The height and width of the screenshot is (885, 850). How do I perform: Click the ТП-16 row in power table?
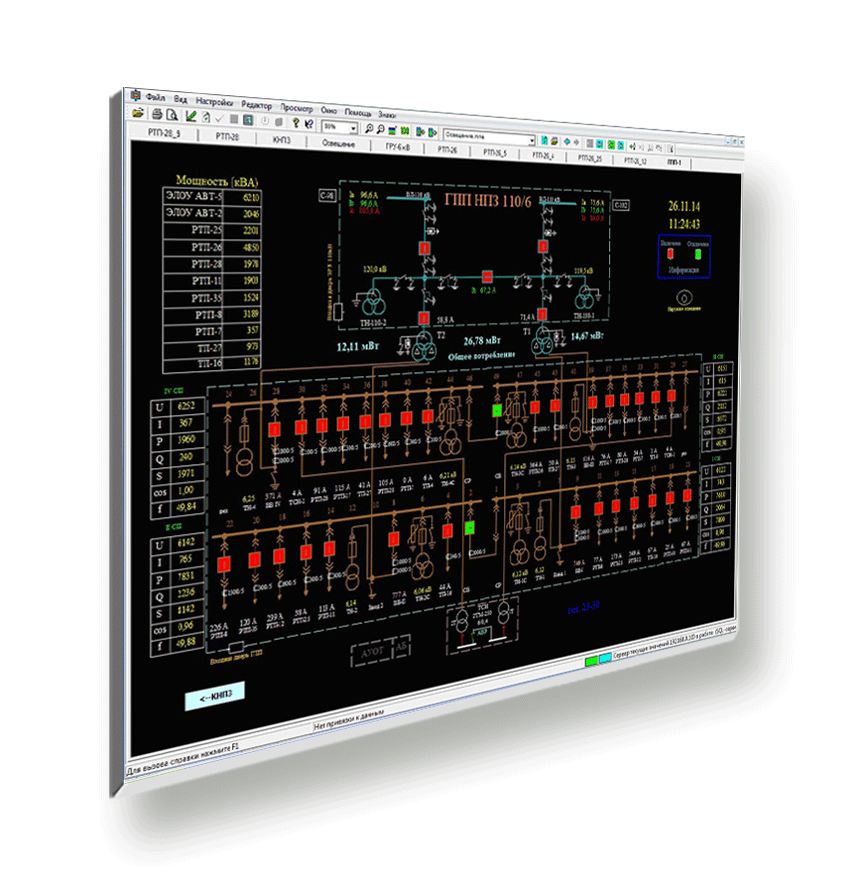coord(211,363)
